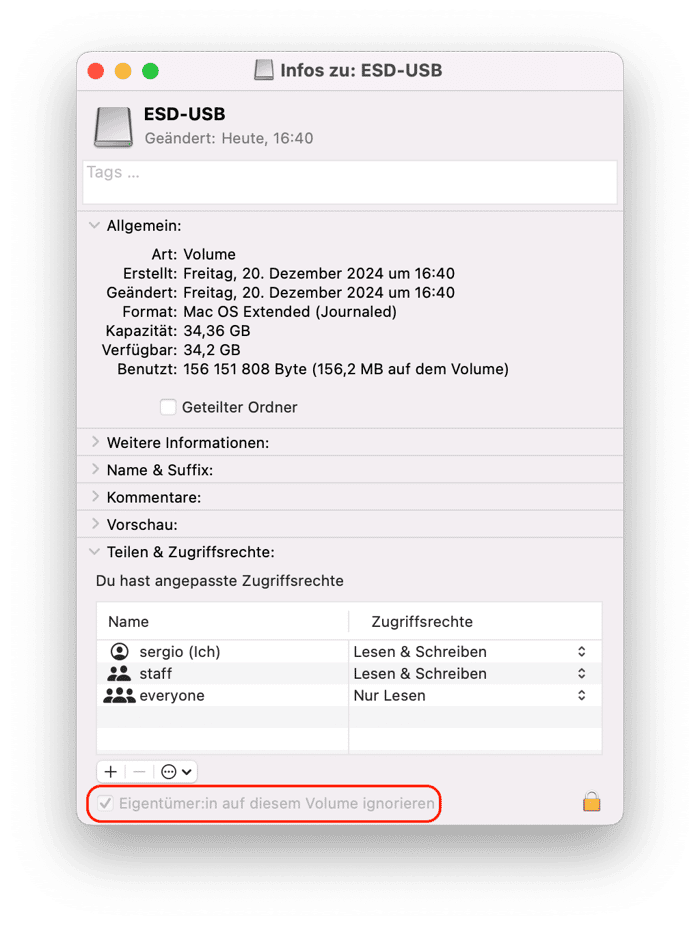700x926 pixels.
Task: Click the Kapazität value 34,36 GB
Action: pos(217,331)
